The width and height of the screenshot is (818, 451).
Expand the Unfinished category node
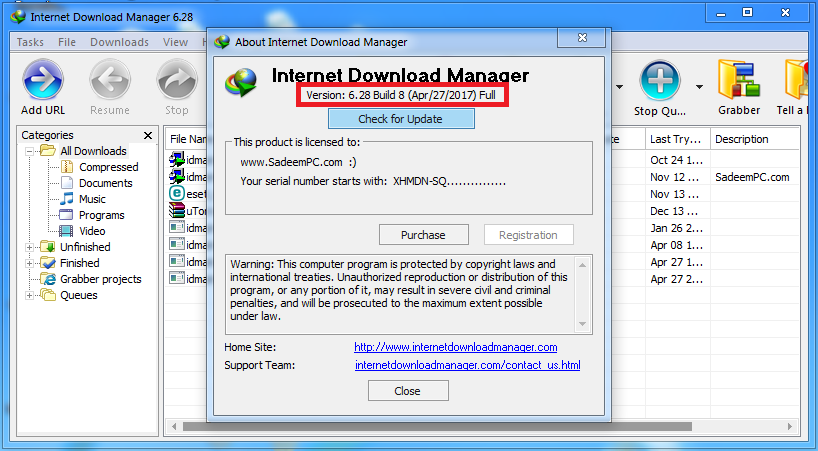30,247
